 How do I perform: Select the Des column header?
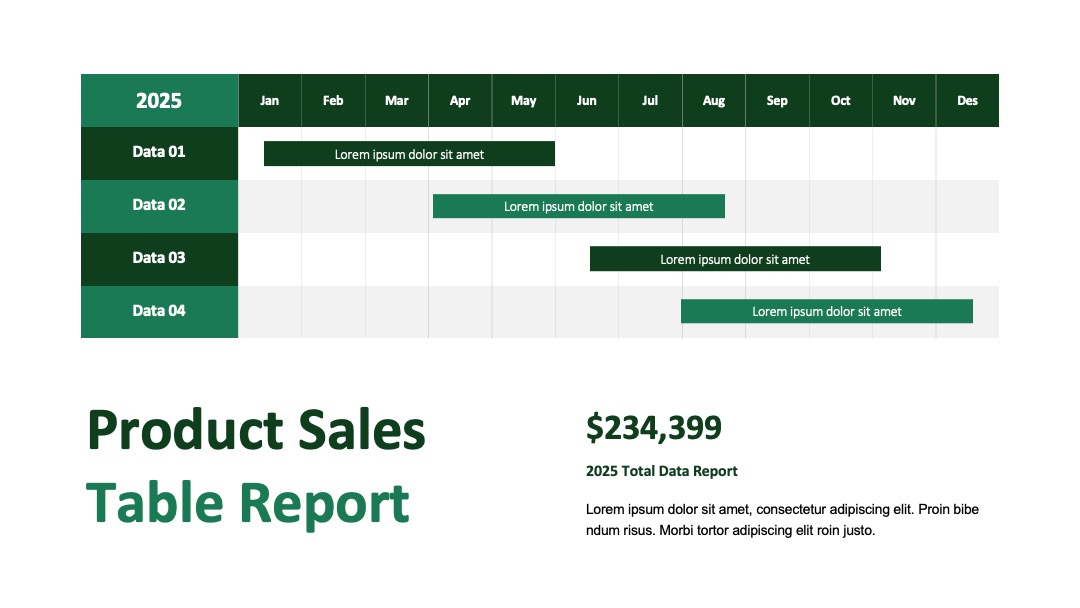click(967, 101)
